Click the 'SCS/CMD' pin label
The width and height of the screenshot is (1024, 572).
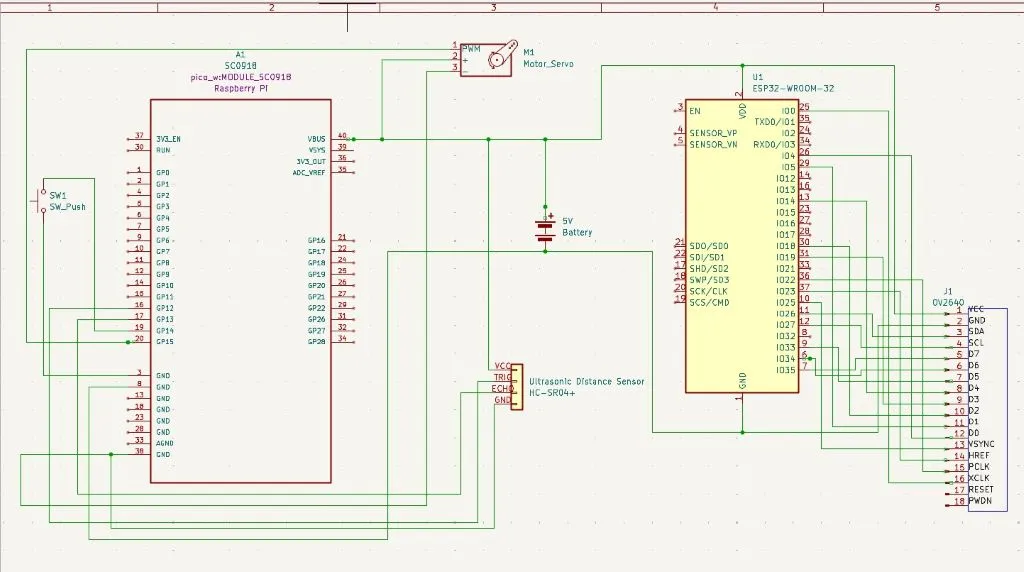[x=709, y=302]
